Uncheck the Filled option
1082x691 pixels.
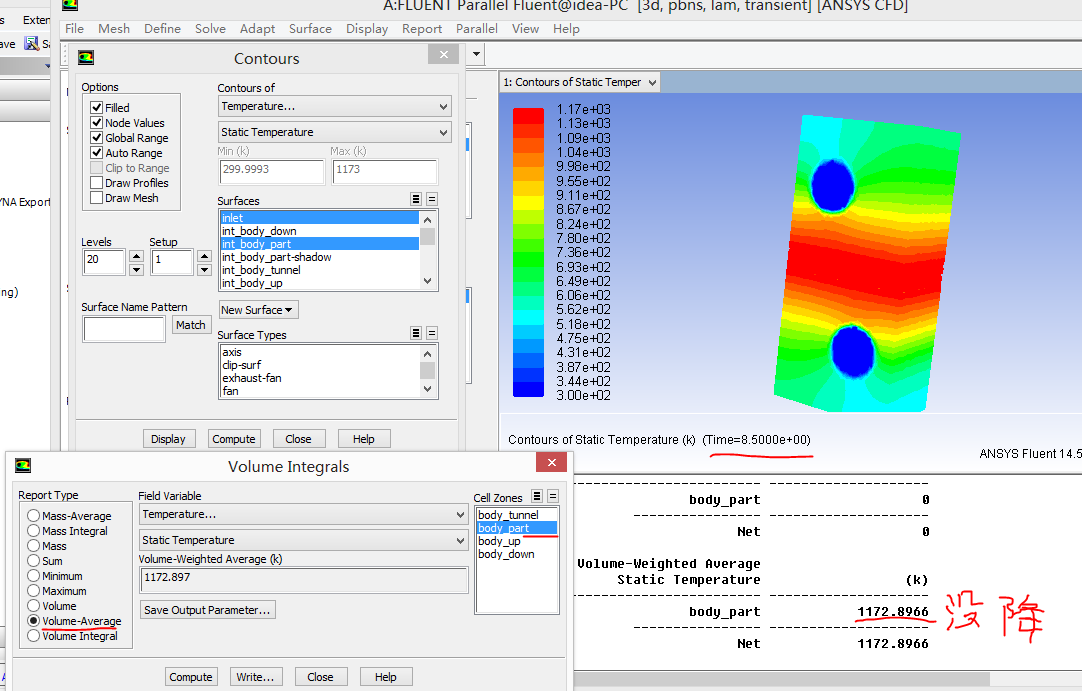point(97,108)
